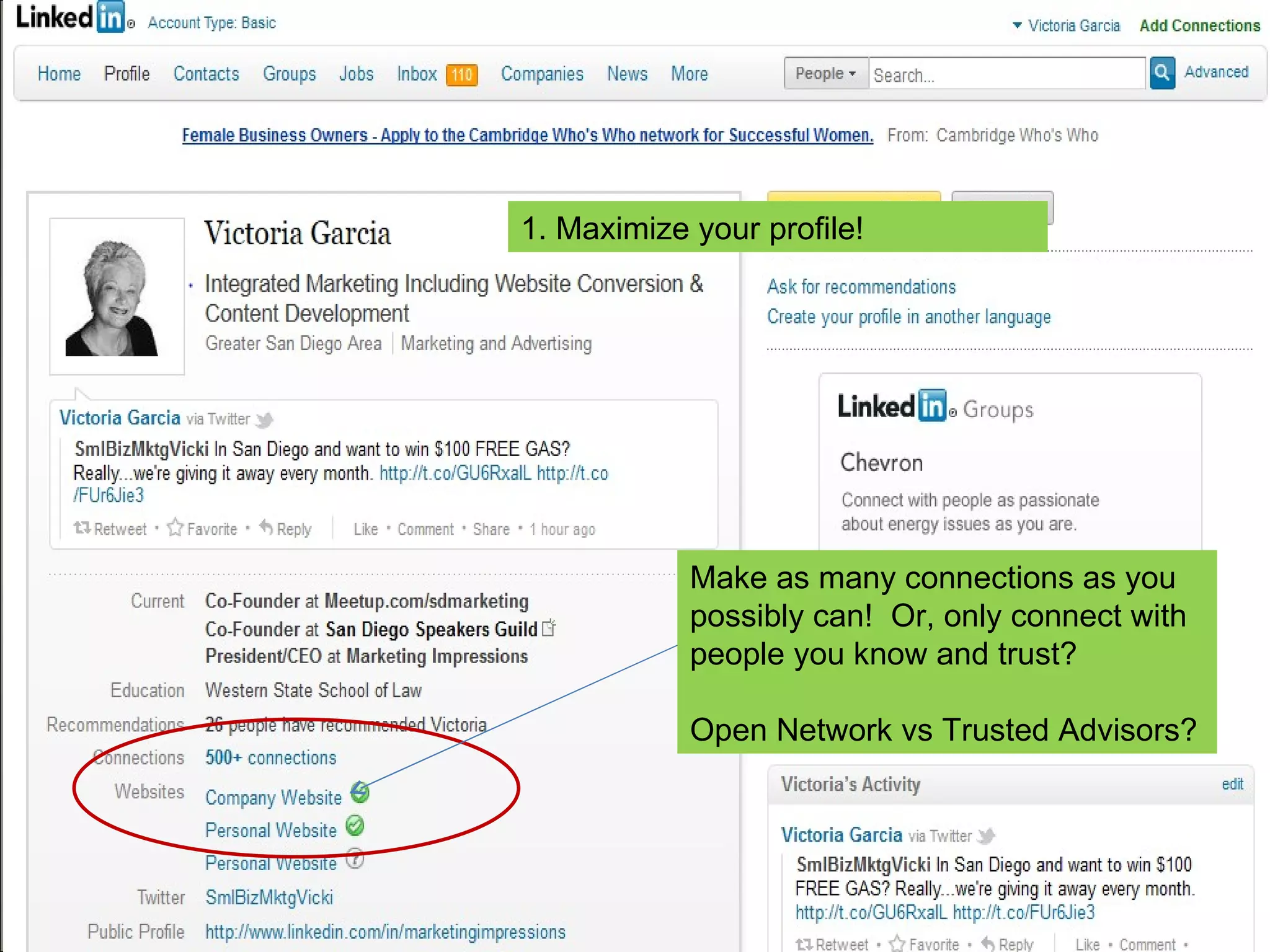Click the Twitter bird in Victoria's Activity panel
Image resolution: width=1270 pixels, height=952 pixels.
pyautogui.click(x=986, y=836)
